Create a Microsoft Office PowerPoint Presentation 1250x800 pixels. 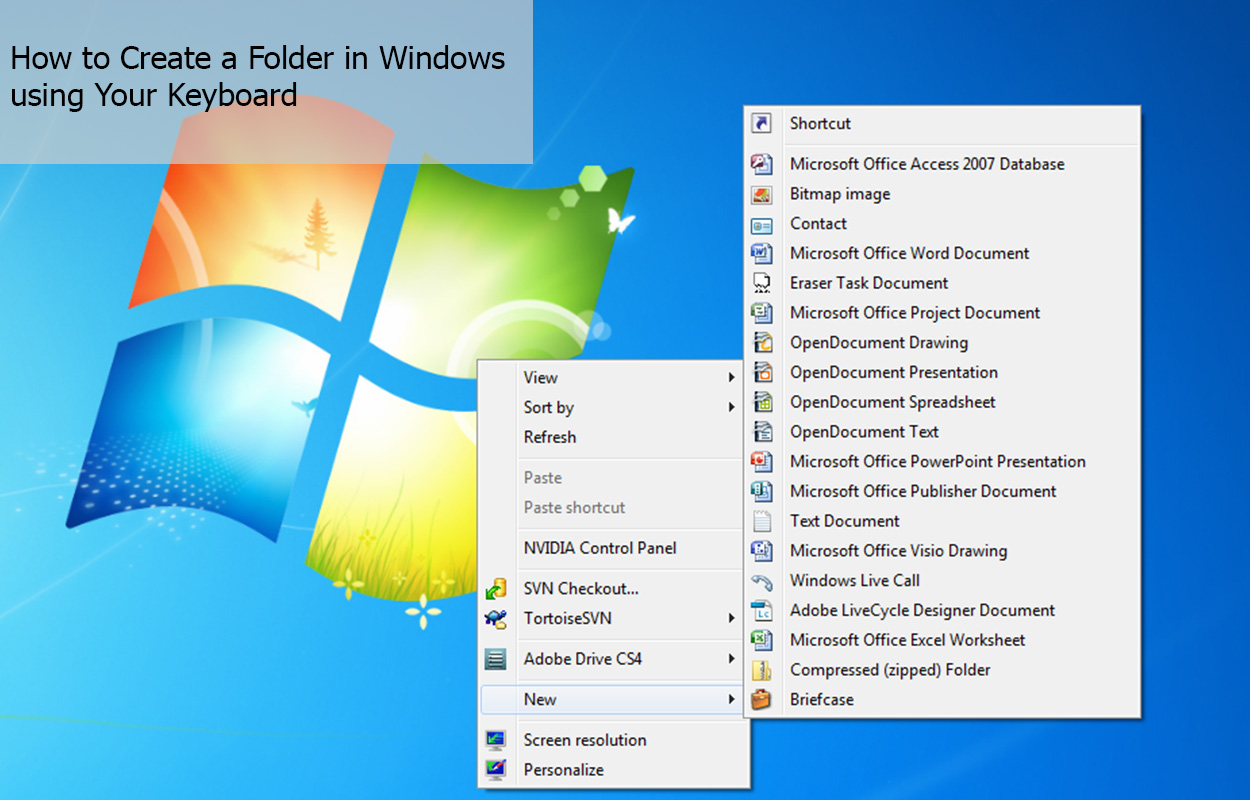click(942, 462)
